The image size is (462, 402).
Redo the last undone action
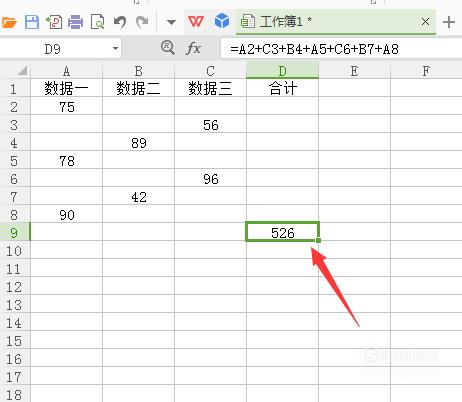(142, 22)
